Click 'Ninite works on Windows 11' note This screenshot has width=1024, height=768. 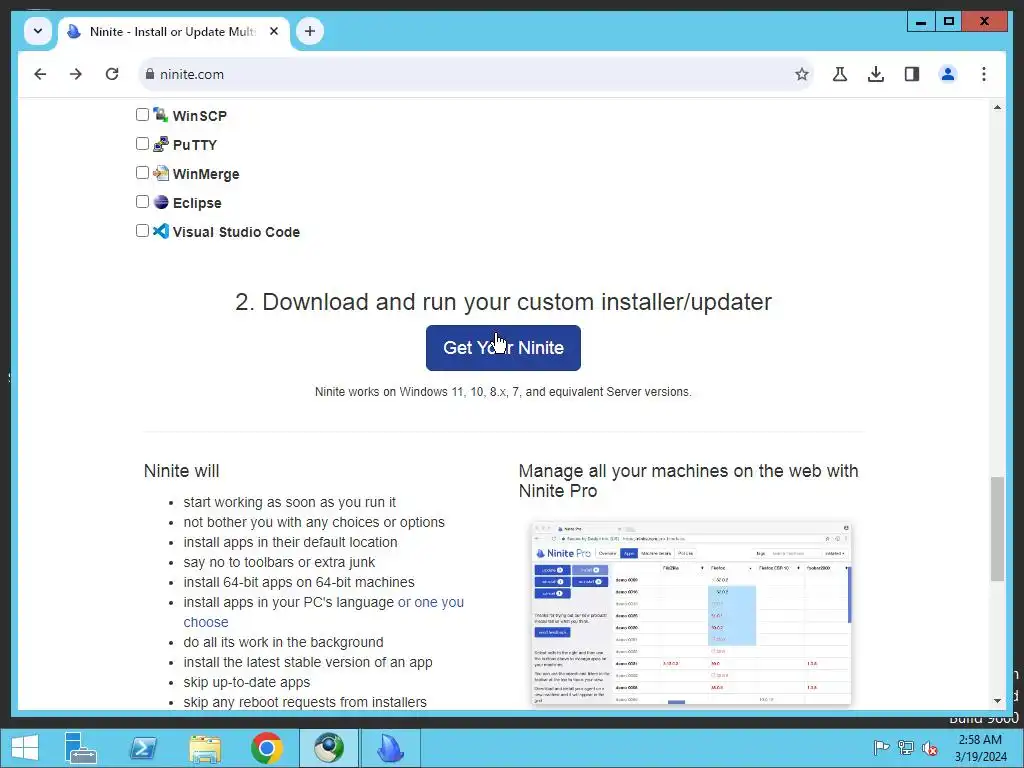(x=503, y=392)
